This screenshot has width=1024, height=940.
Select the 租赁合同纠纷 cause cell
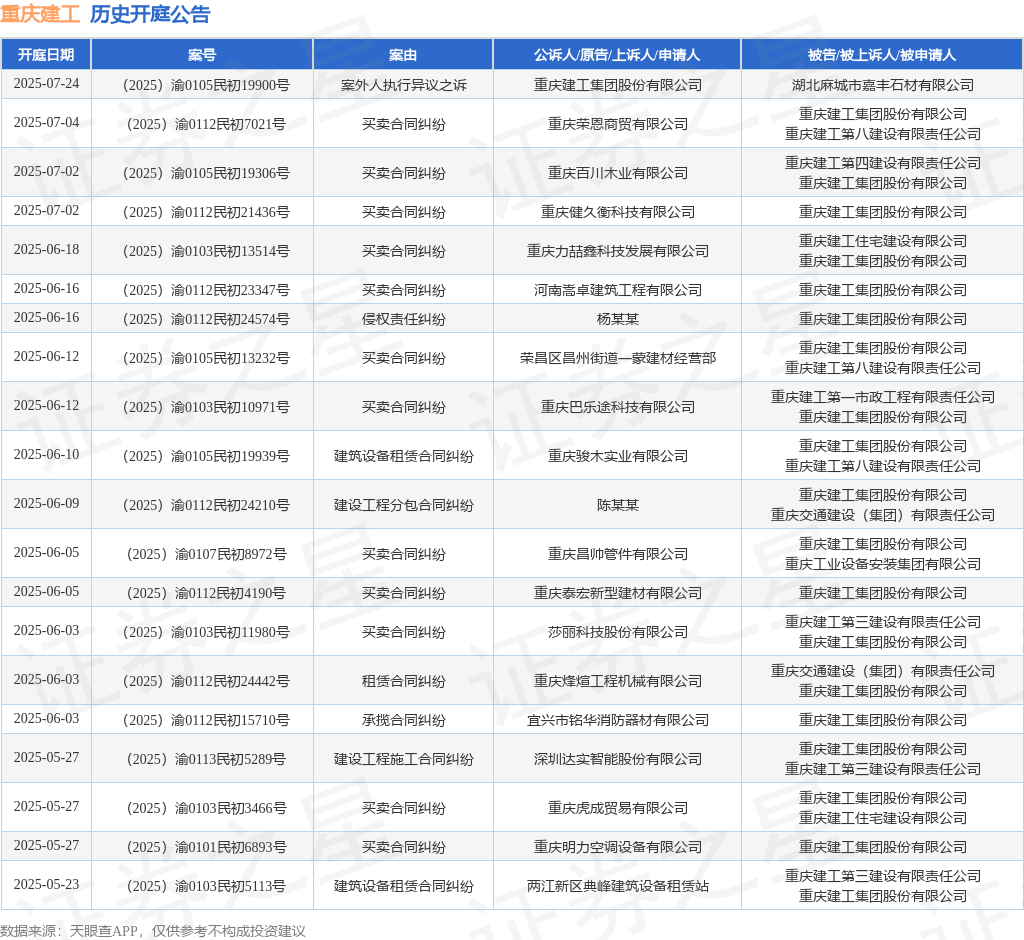coord(404,681)
